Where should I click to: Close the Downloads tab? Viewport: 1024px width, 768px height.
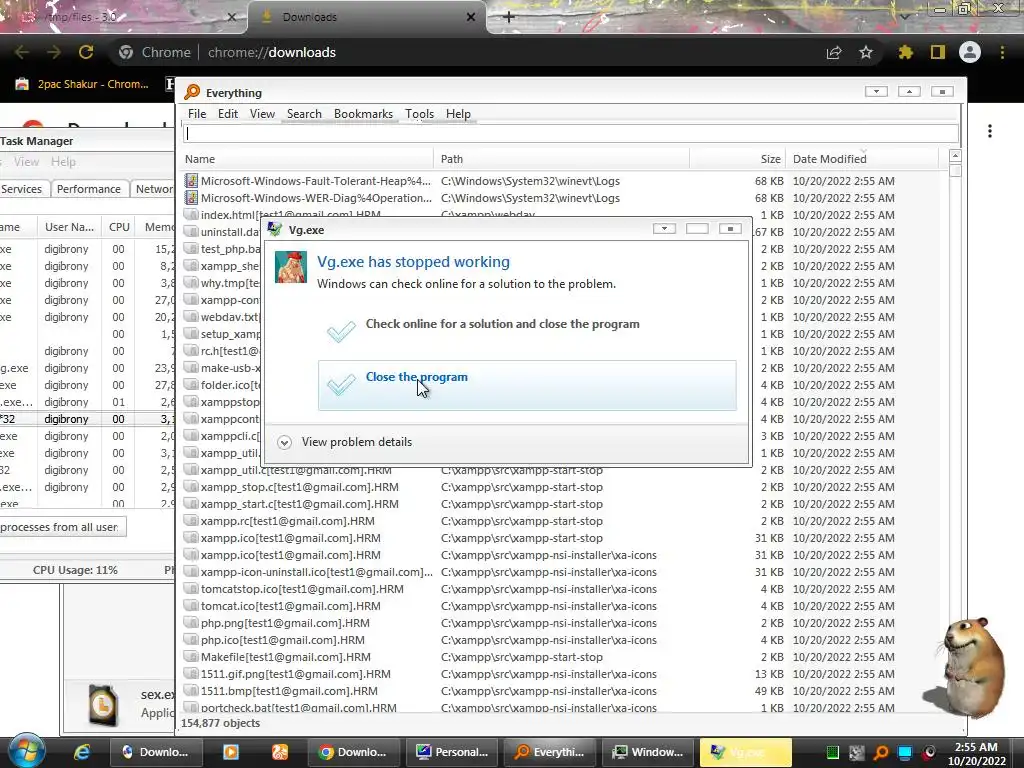[471, 17]
